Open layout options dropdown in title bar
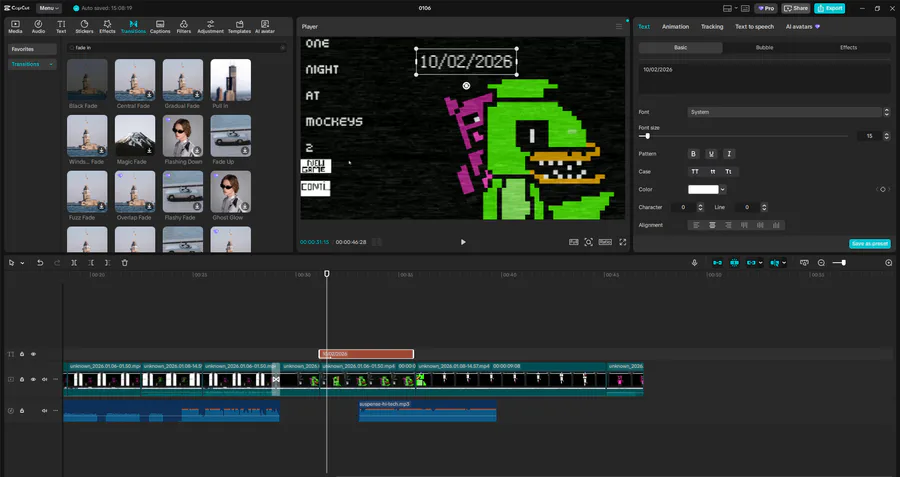 click(x=728, y=8)
